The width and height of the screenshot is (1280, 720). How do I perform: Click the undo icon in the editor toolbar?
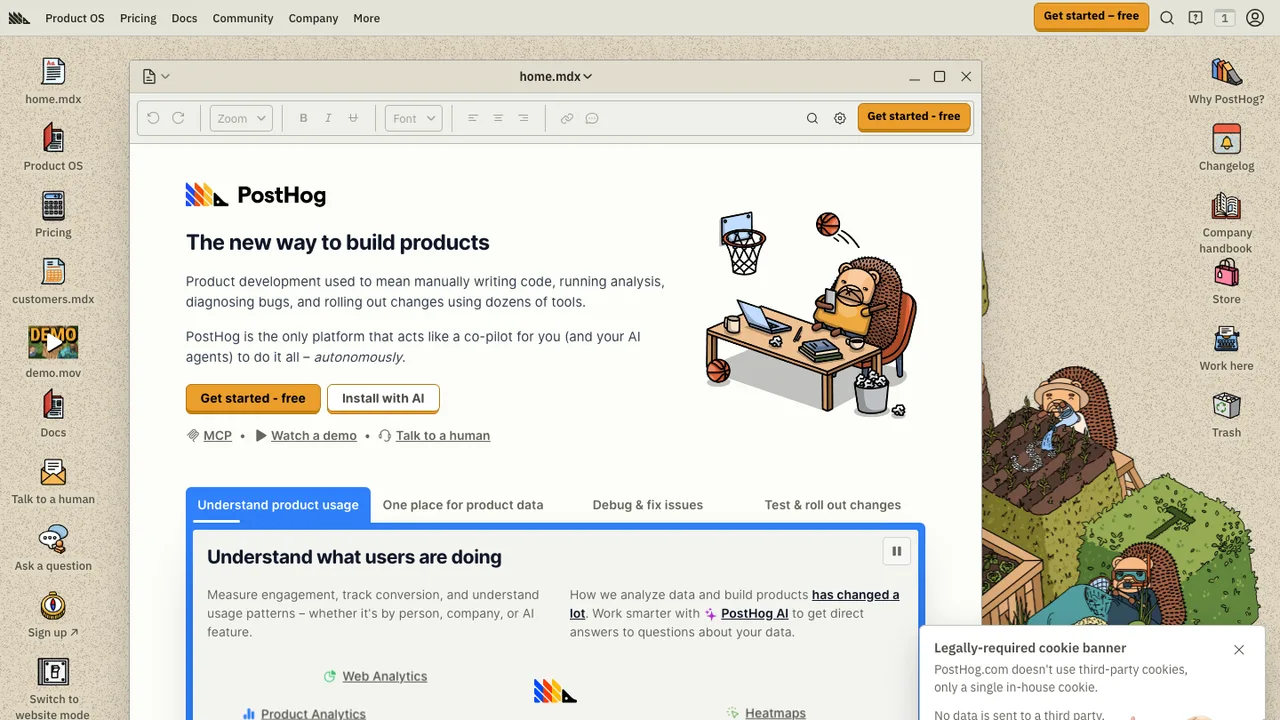coord(153,118)
